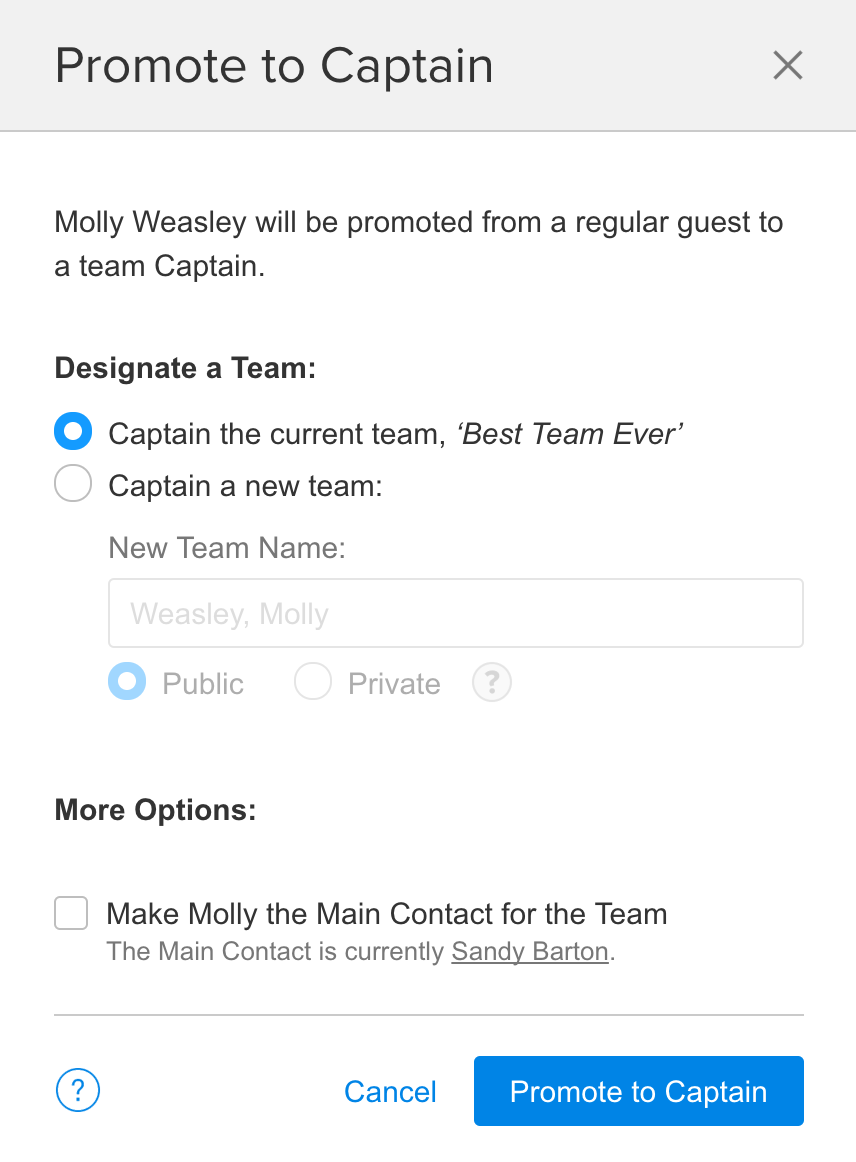
Task: Choose the 'Captain a new team' radio button
Action: pyautogui.click(x=73, y=485)
